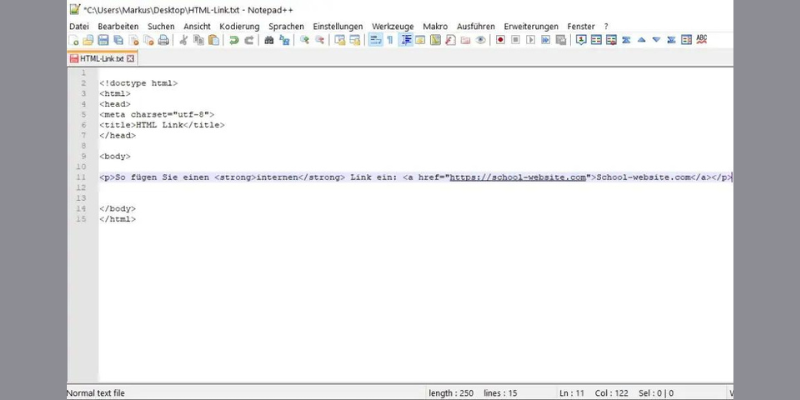Open the Kodierung menu
Viewport: 800px width, 400px height.
(x=239, y=25)
